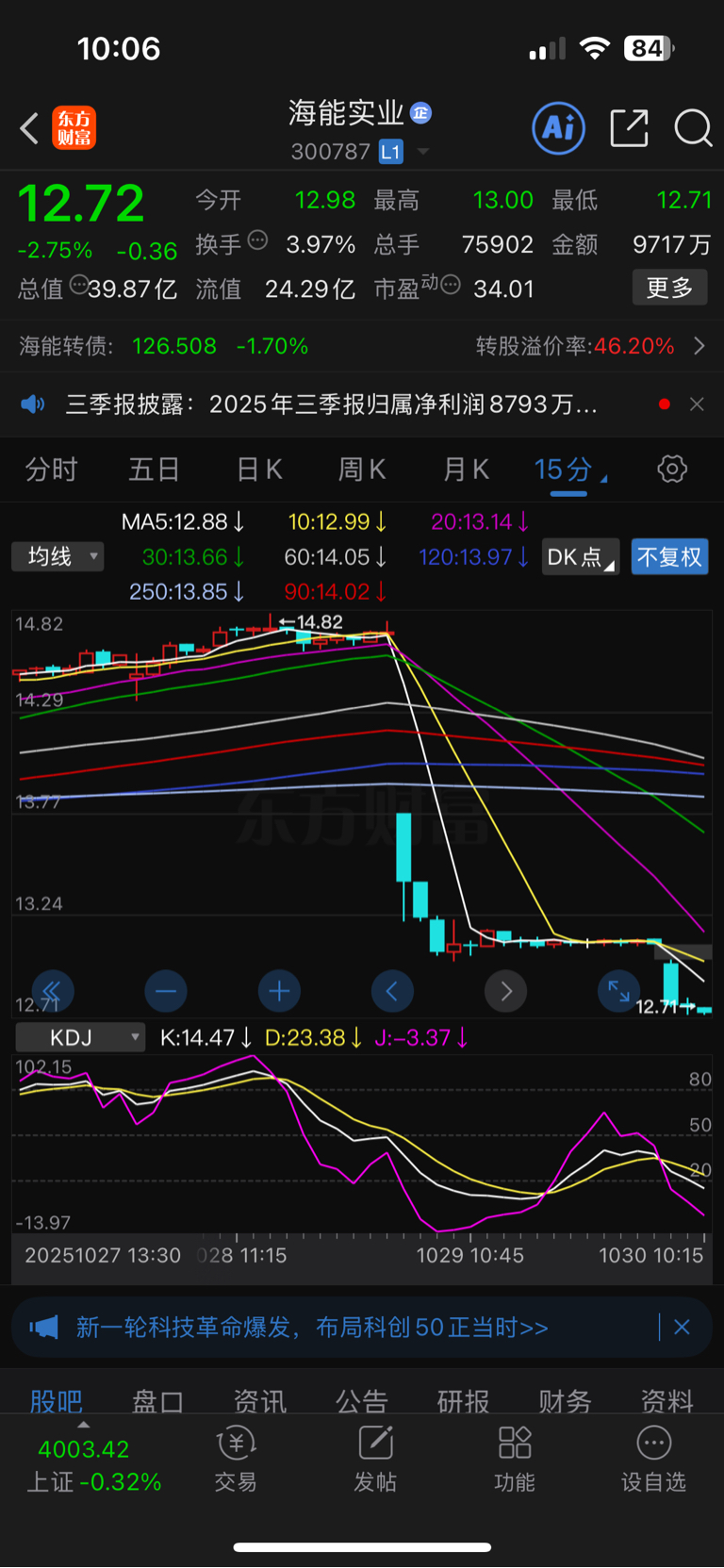Image resolution: width=724 pixels, height=1568 pixels.
Task: Switch to 日K chart tab
Action: pos(259,470)
